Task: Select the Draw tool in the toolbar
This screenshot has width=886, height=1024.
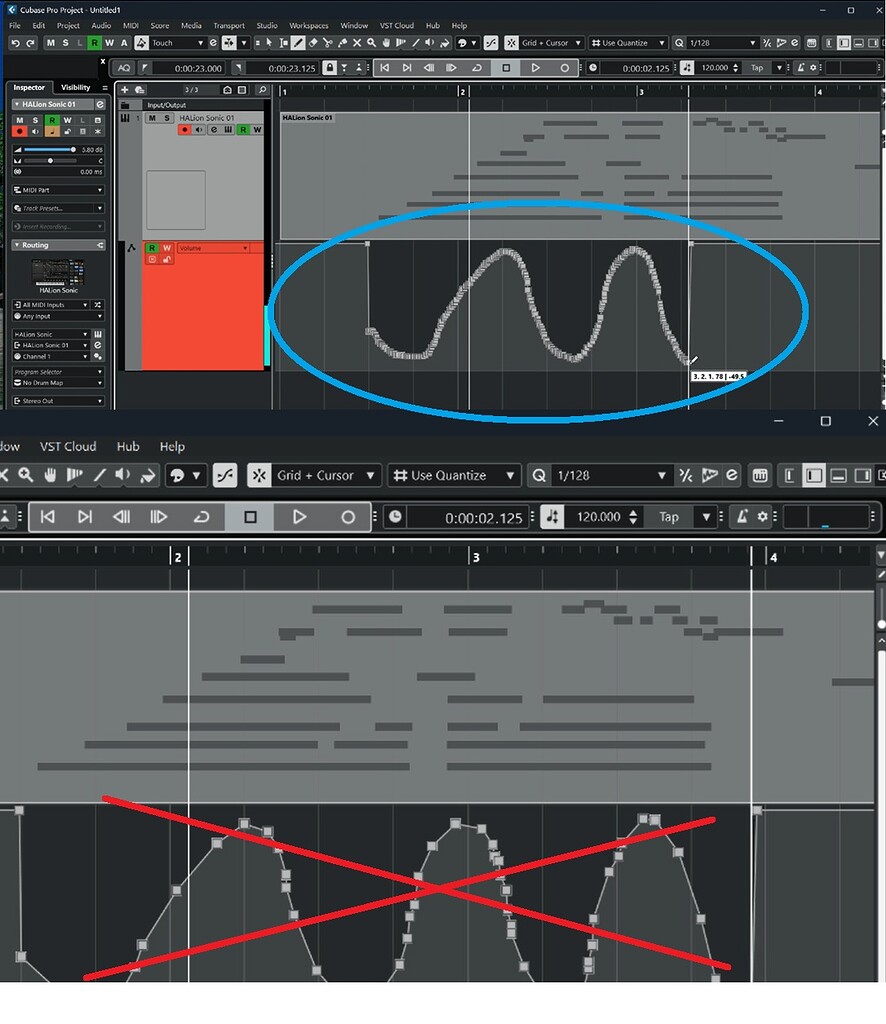Action: click(x=297, y=43)
